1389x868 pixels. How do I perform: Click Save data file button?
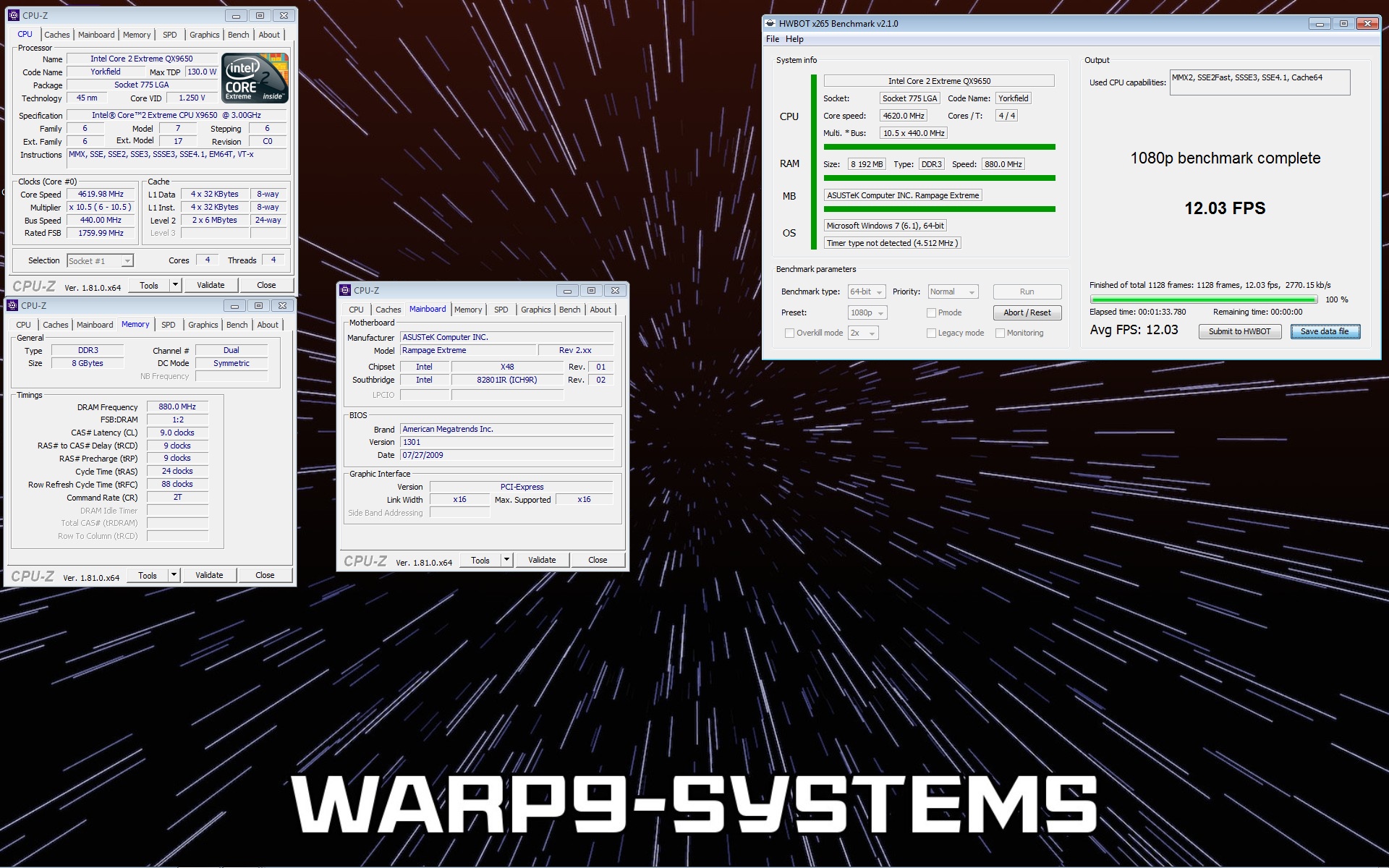(x=1325, y=331)
